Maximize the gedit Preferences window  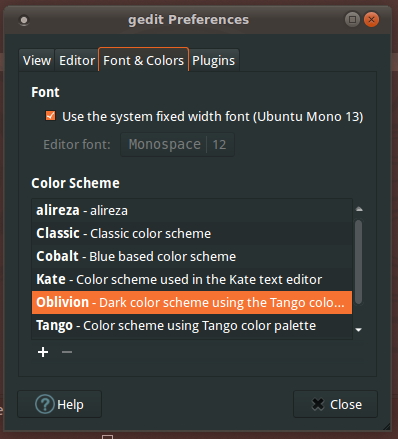(352, 19)
